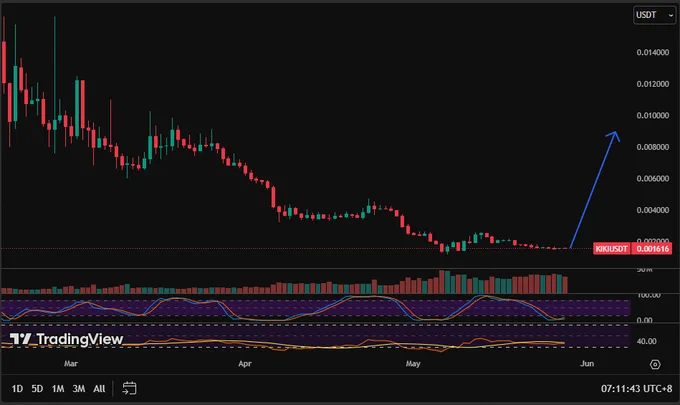Viewport: 680px width, 405px height.
Task: Click the 0.001616 current price tag
Action: 652,248
